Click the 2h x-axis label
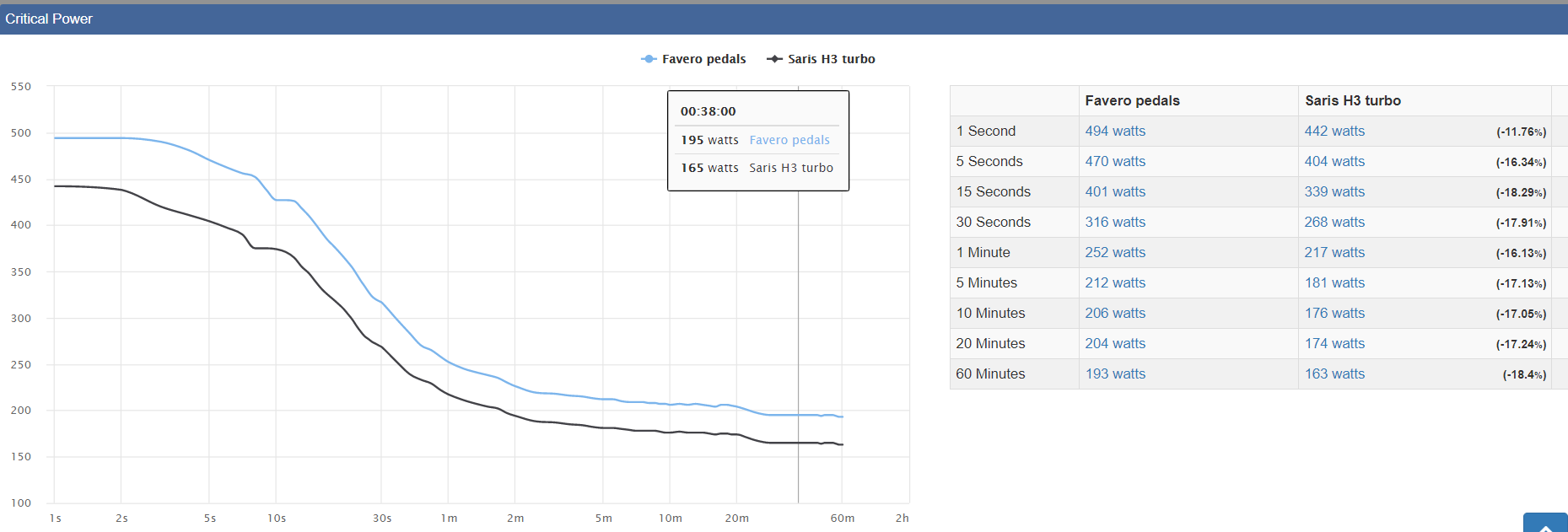Image resolution: width=1568 pixels, height=532 pixels. click(x=903, y=519)
